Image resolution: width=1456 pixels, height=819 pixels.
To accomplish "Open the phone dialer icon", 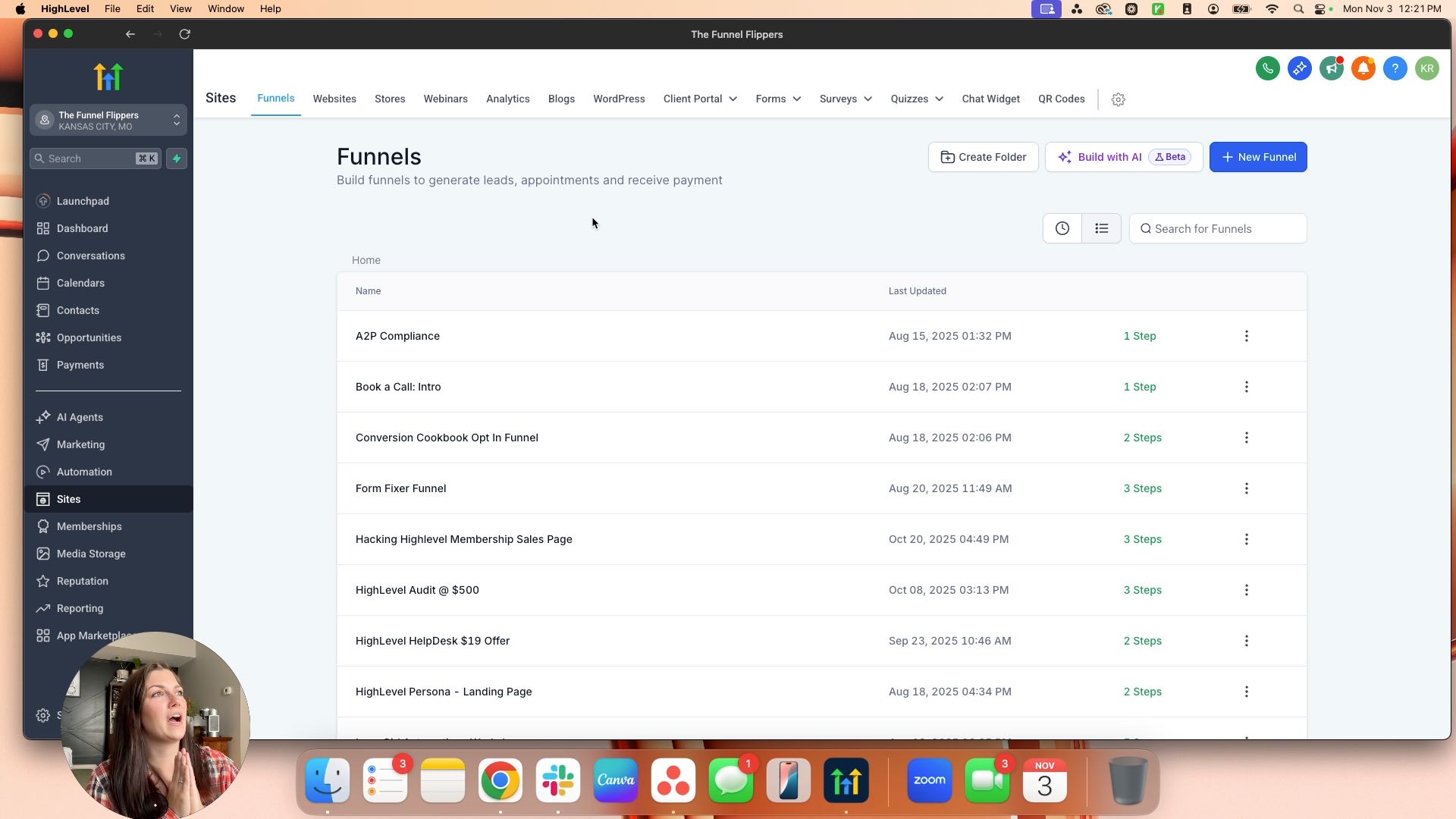I will [1267, 68].
